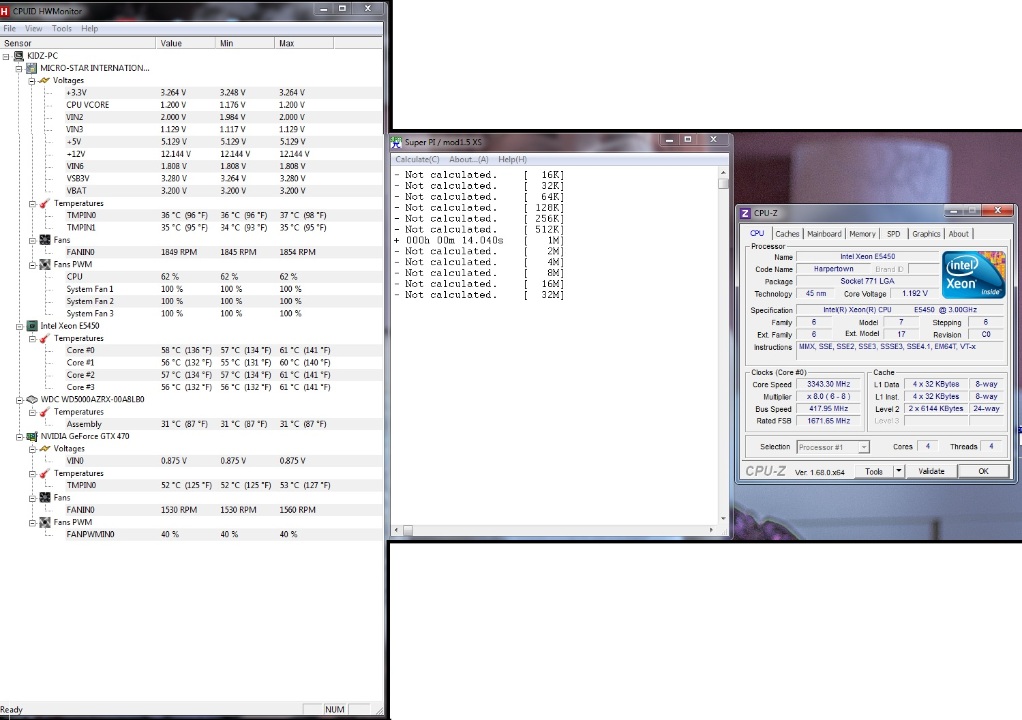Open the CPU-Z Tools dropdown arrow

[898, 471]
